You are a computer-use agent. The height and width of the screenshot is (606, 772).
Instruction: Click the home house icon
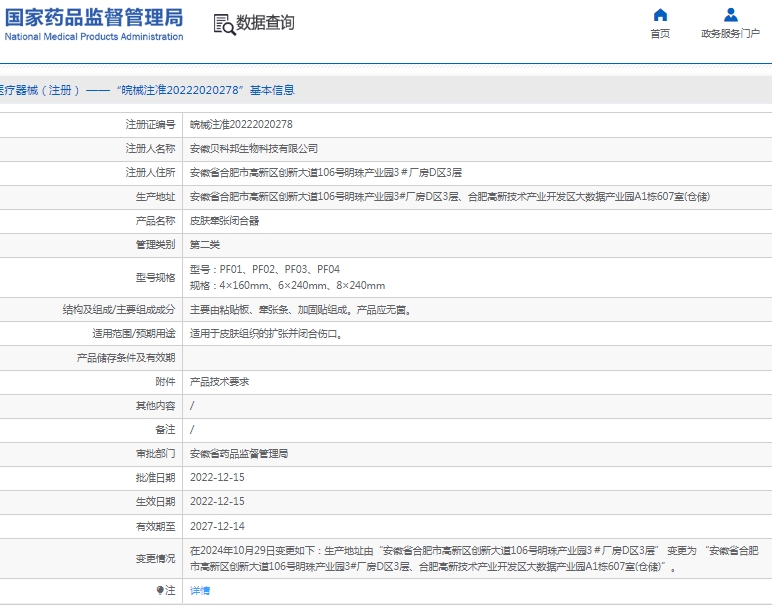pyautogui.click(x=660, y=15)
